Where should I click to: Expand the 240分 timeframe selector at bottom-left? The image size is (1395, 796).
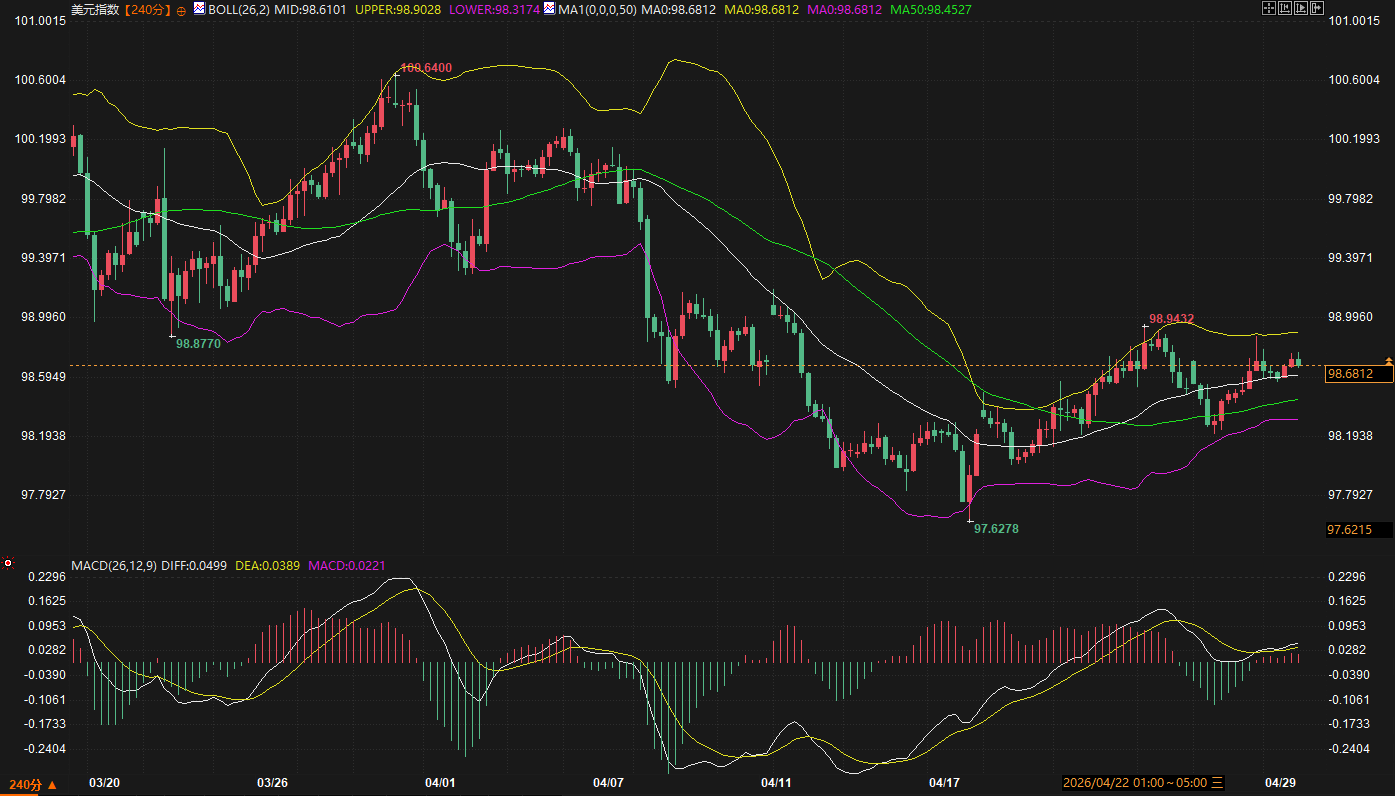point(32,785)
